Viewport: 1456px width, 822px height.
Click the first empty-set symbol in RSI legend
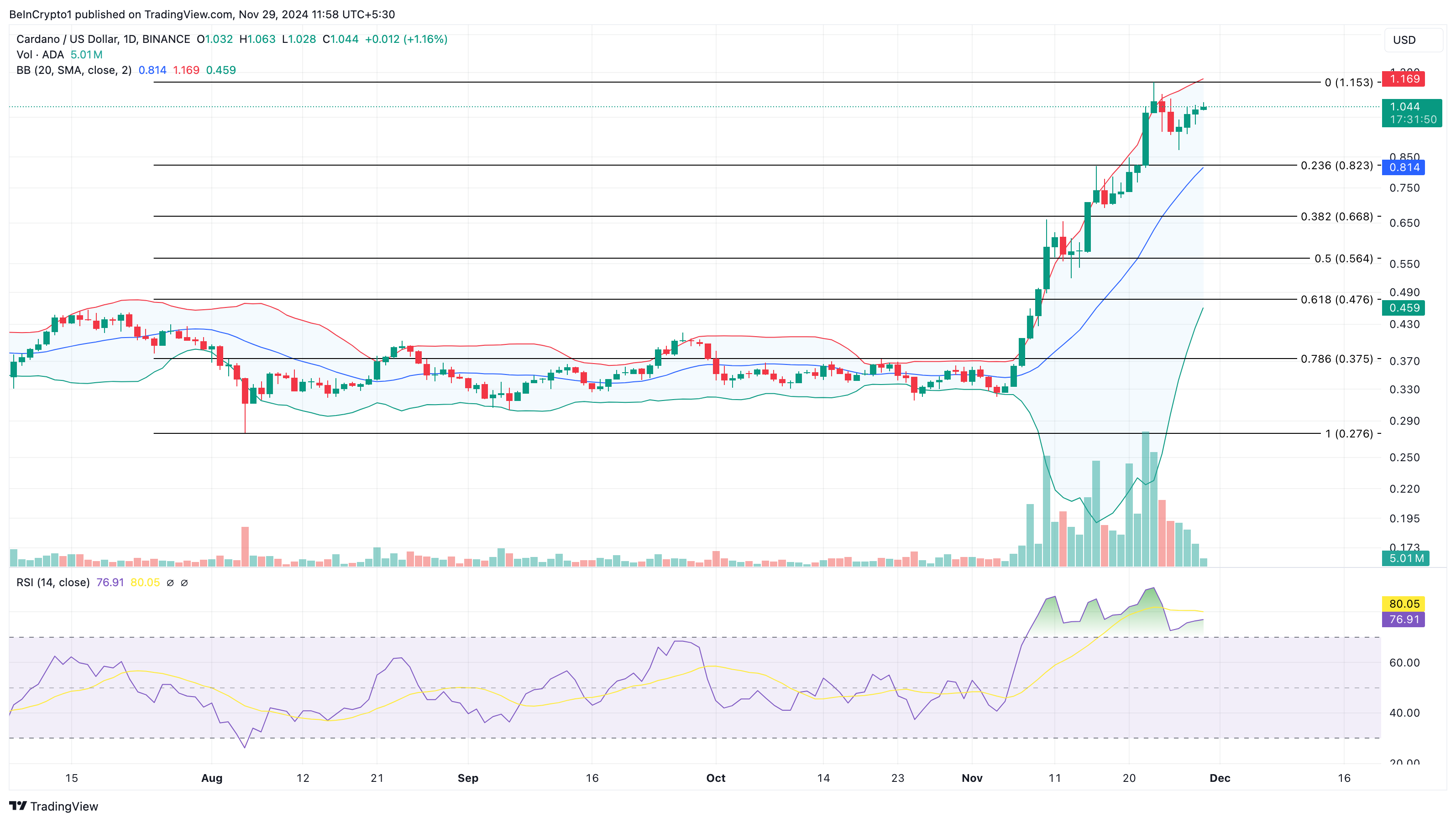(170, 583)
